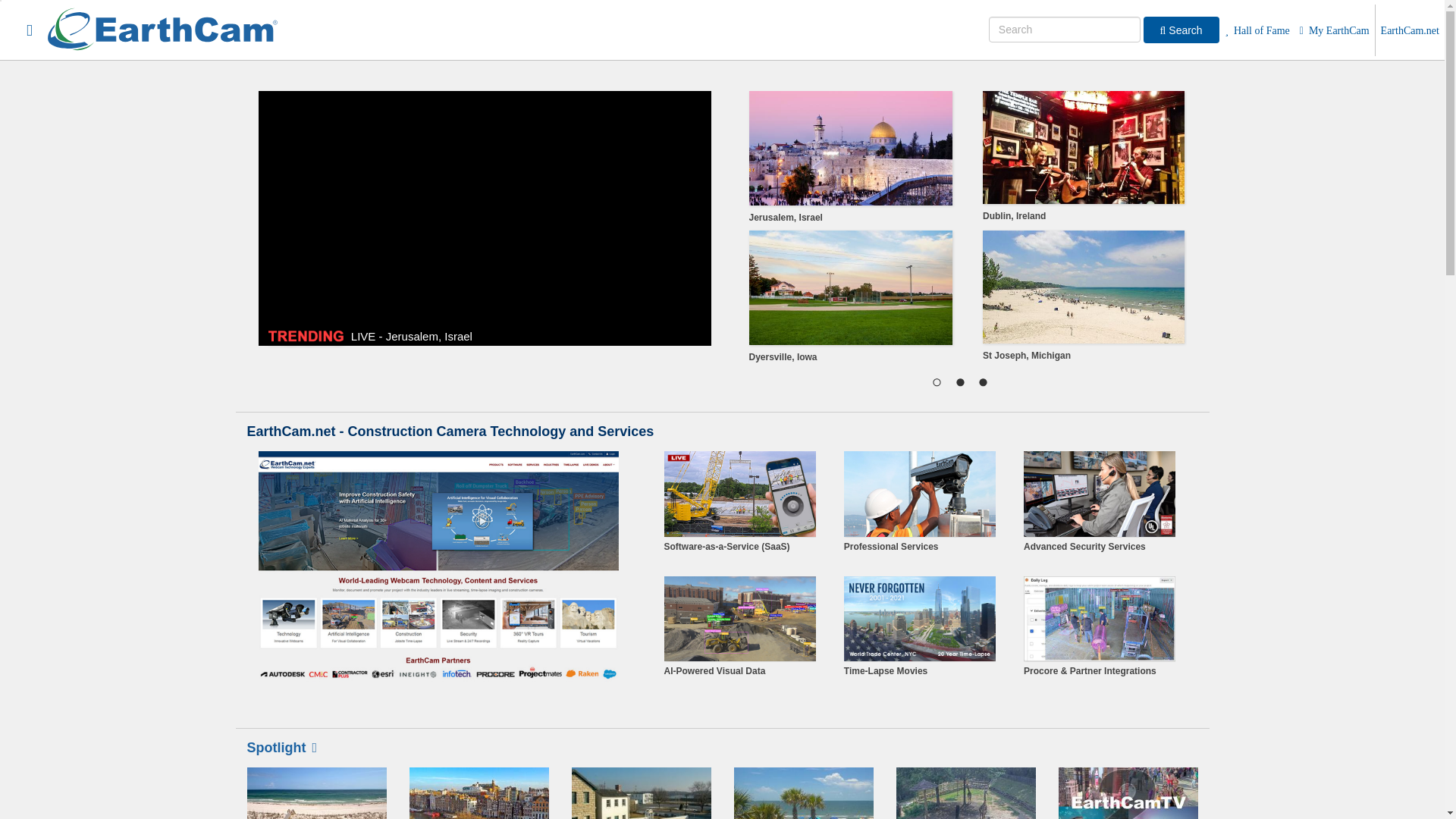Screen dimensions: 1456x819
Task: Open Procore & Partner Integrations thumbnail
Action: (x=1099, y=619)
